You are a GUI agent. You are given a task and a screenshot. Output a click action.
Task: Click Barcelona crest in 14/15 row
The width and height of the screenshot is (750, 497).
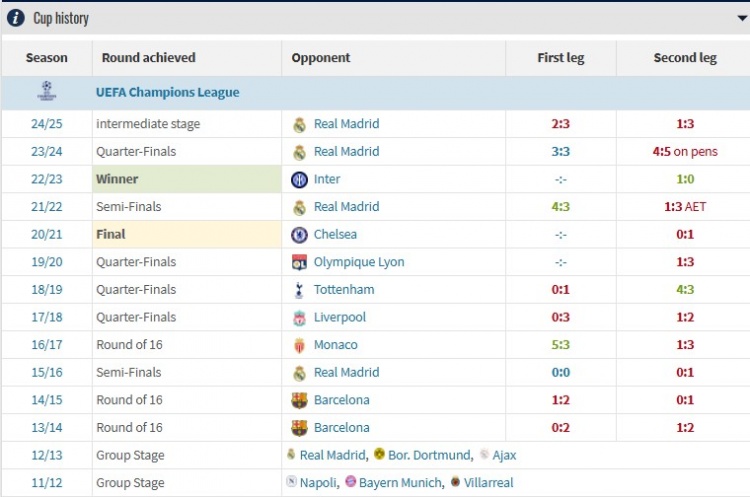(299, 400)
